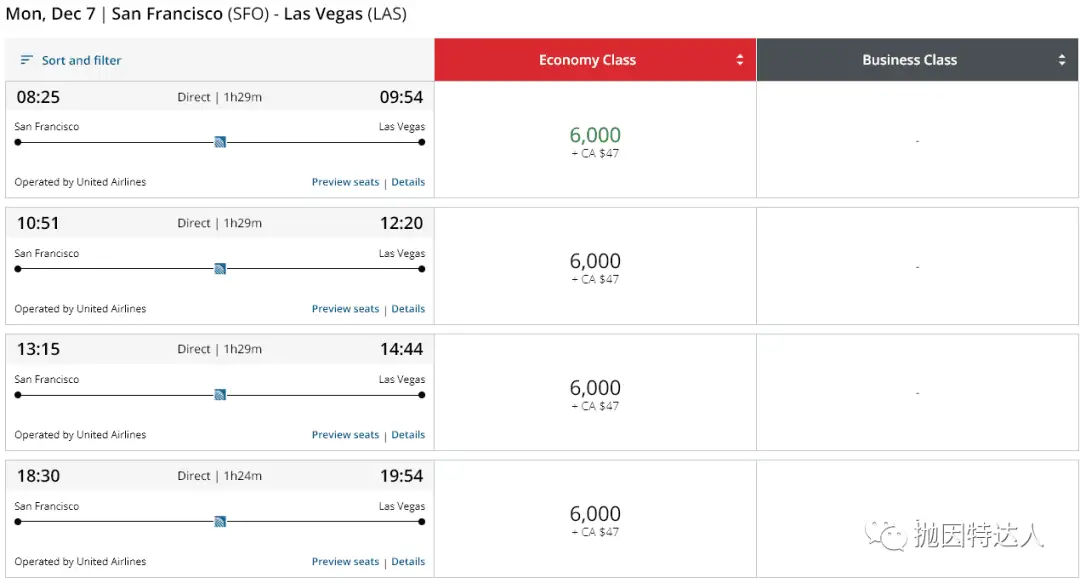Preview seats for the 18:30 flight

(x=345, y=562)
